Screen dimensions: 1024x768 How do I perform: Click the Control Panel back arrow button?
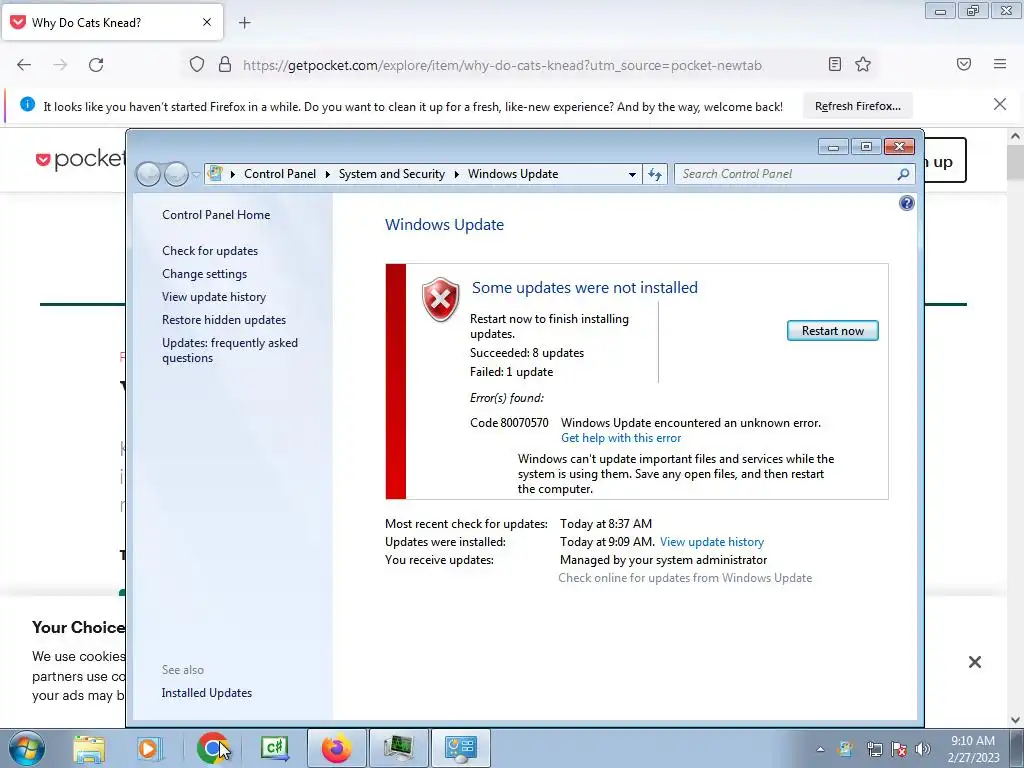148,174
